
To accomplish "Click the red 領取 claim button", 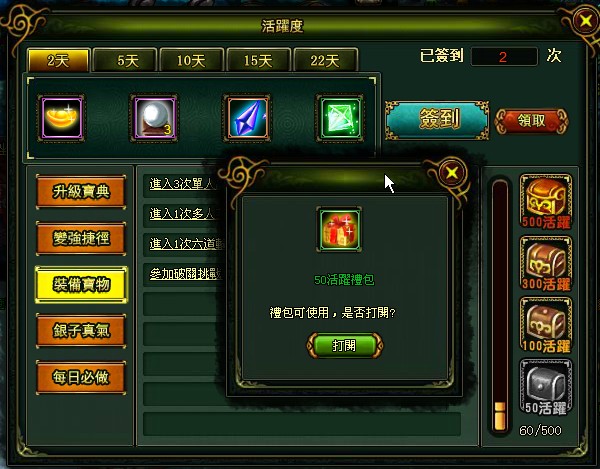I will pyautogui.click(x=532, y=121).
